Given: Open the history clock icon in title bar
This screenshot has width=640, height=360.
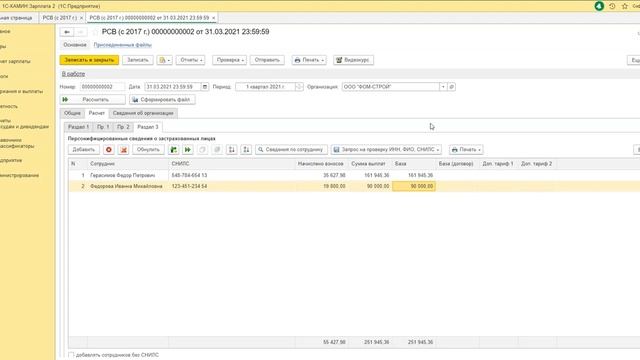Looking at the screenshot, I should (x=612, y=6).
